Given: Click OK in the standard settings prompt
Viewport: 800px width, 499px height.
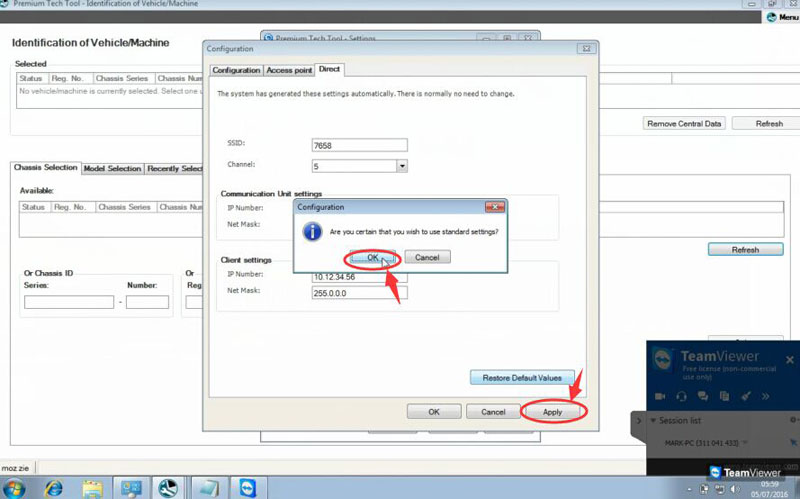Looking at the screenshot, I should pyautogui.click(x=372, y=257).
